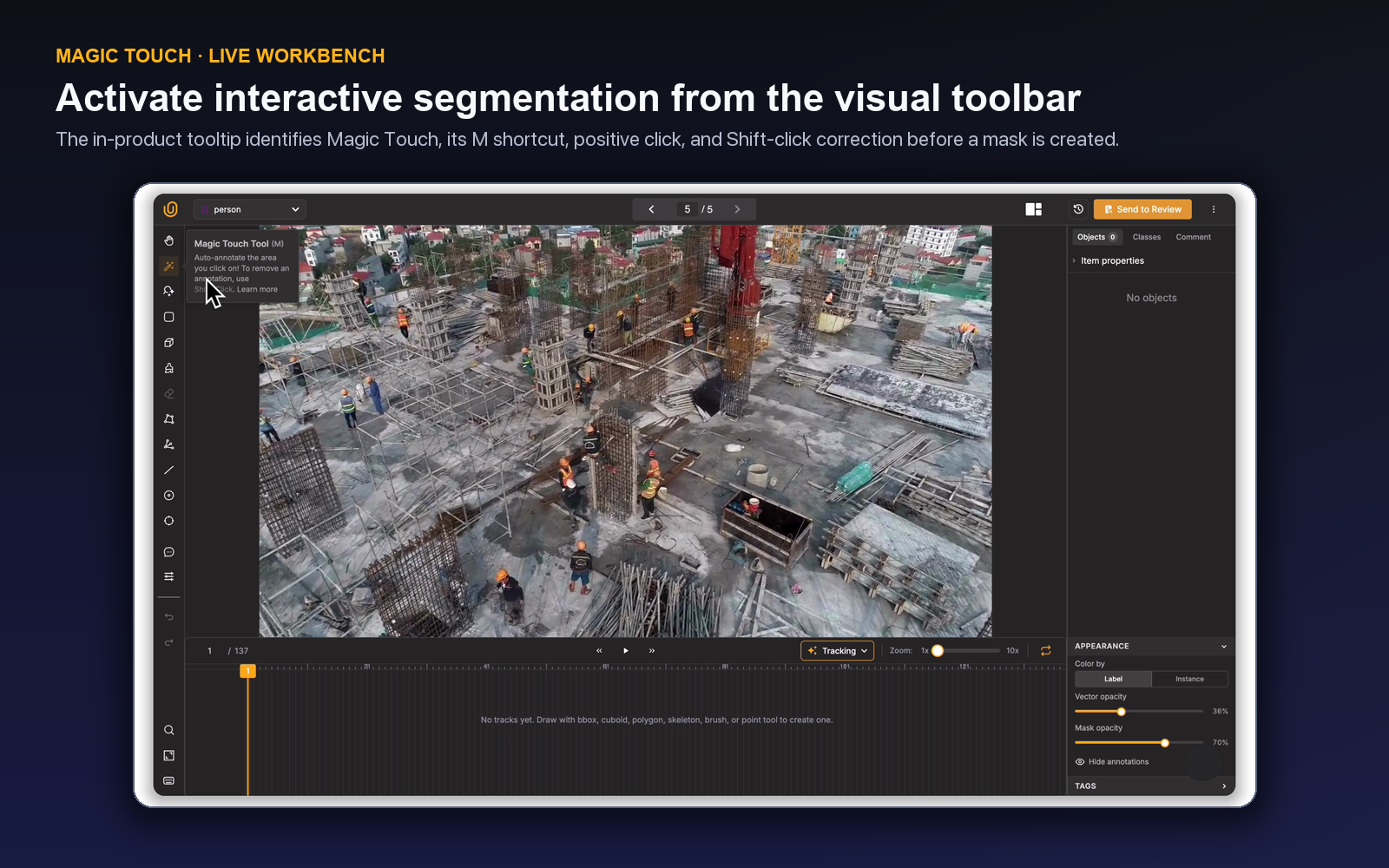Switch the panel layout grid icon
1389x868 pixels.
pos(1033,209)
